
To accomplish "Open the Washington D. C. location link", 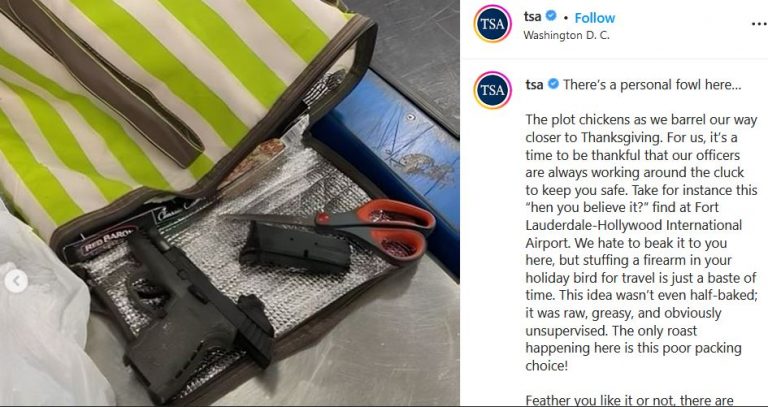I will (x=566, y=35).
